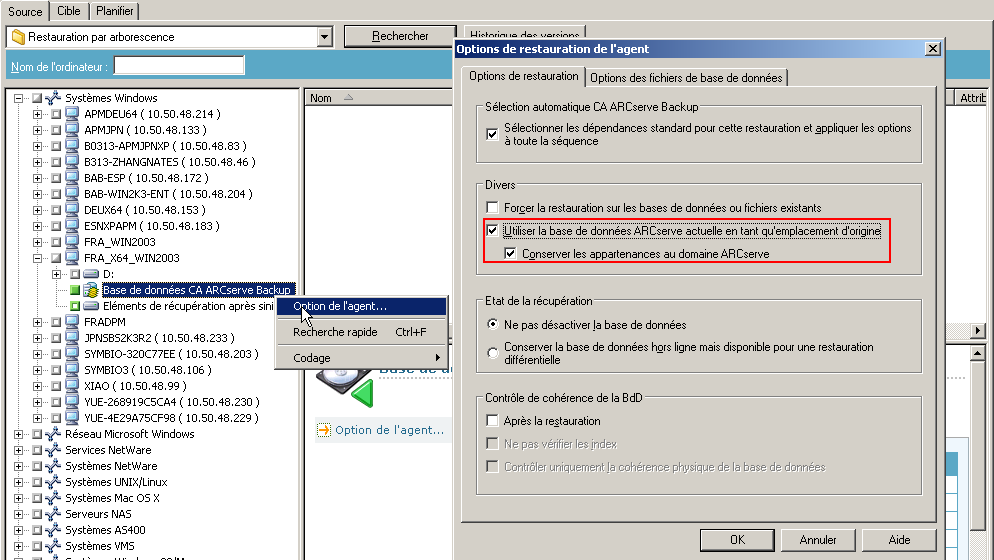Click the ESNXPAPM computer icon

click(72, 226)
